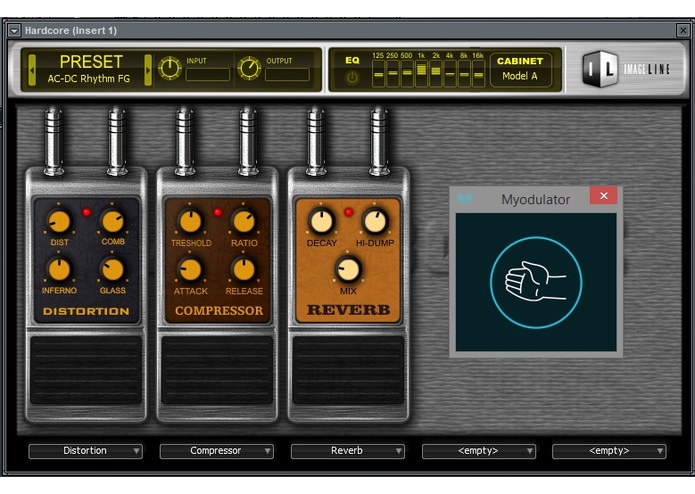Open the CABINET Model A selector
This screenshot has height=494, width=695.
point(520,70)
